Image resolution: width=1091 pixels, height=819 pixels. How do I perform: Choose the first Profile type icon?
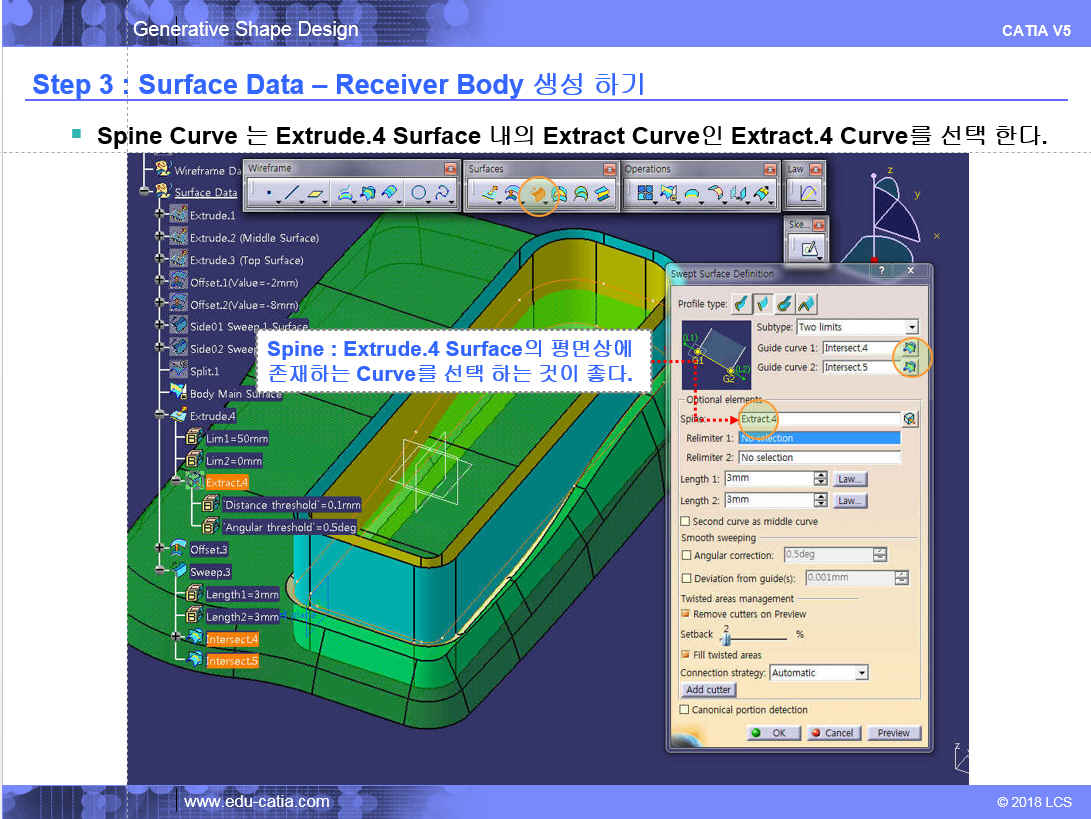click(741, 303)
